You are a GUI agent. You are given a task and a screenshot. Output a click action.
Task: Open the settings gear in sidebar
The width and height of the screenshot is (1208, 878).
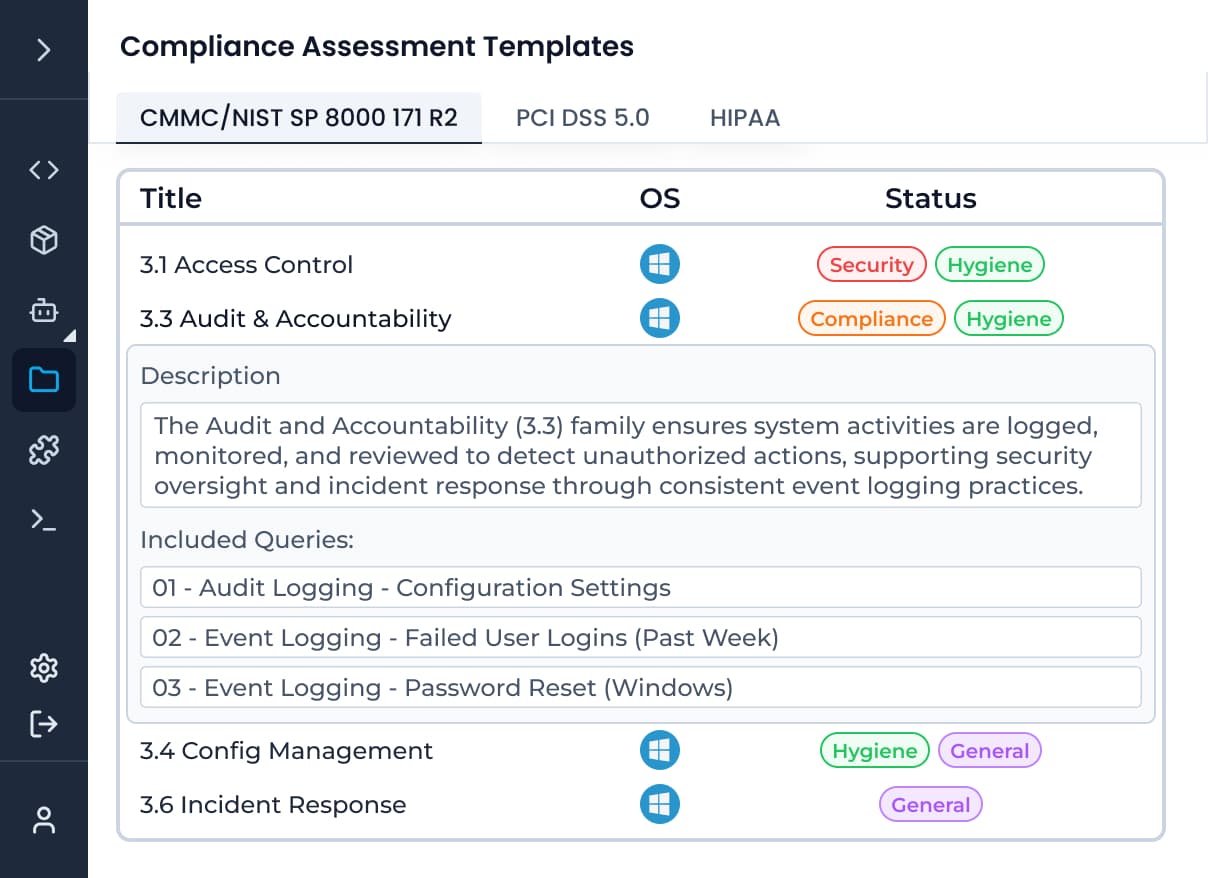[x=44, y=668]
